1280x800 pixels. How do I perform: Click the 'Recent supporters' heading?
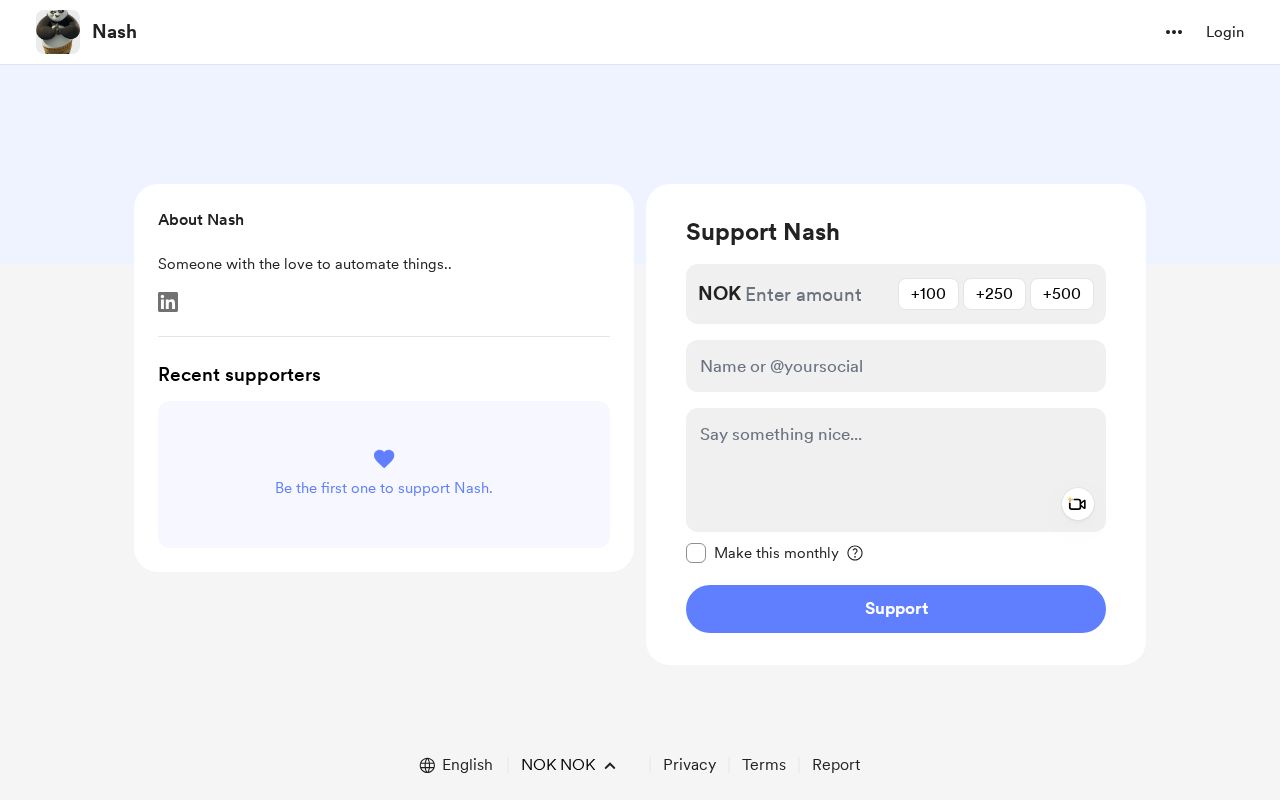coord(239,375)
